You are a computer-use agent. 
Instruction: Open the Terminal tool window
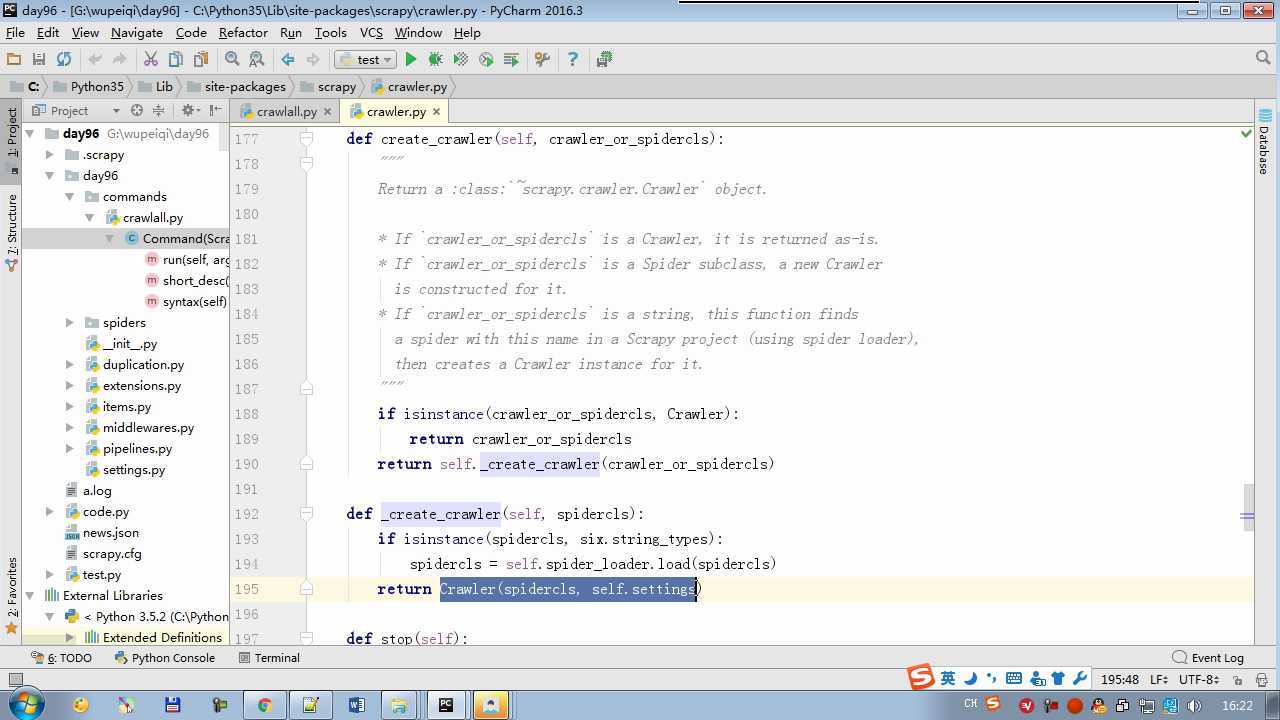coord(269,658)
